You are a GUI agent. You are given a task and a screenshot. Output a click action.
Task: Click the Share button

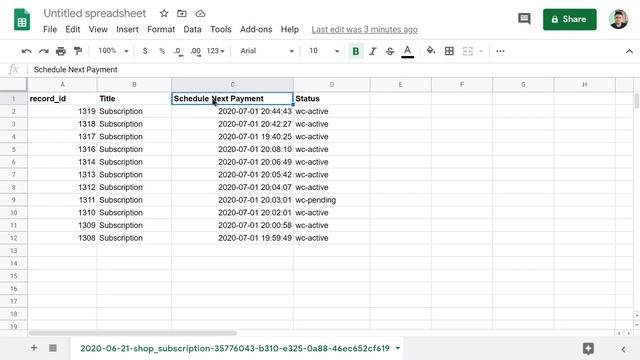[569, 19]
